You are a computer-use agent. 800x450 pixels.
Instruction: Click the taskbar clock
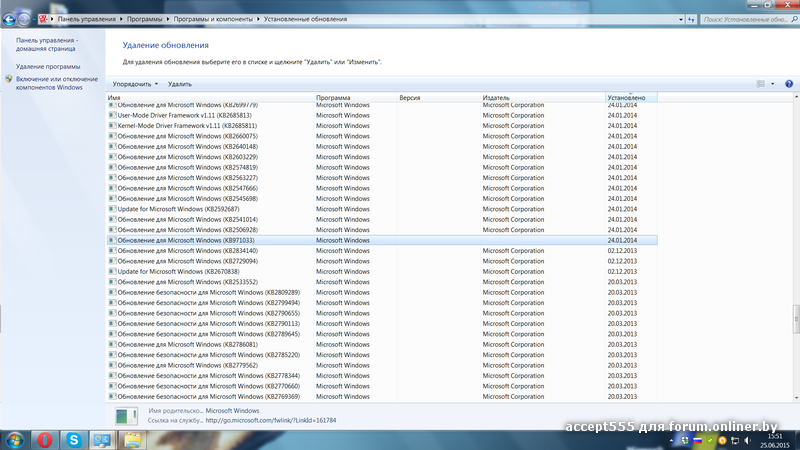(x=774, y=441)
